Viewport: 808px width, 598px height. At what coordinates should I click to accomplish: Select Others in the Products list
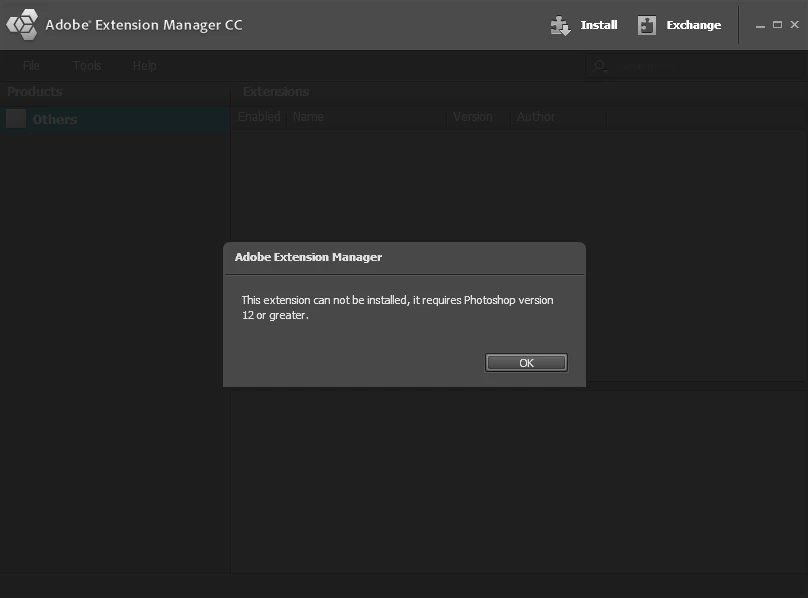click(x=115, y=119)
